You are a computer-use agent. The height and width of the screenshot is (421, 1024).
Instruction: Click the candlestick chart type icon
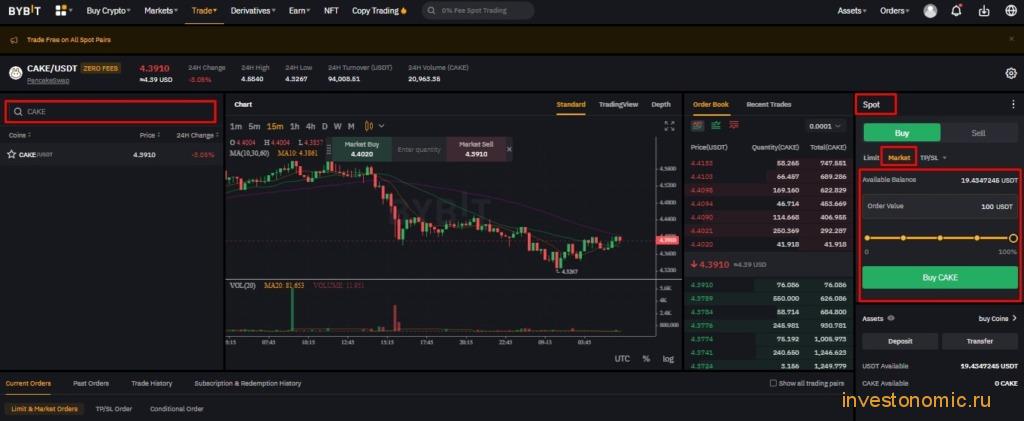369,126
